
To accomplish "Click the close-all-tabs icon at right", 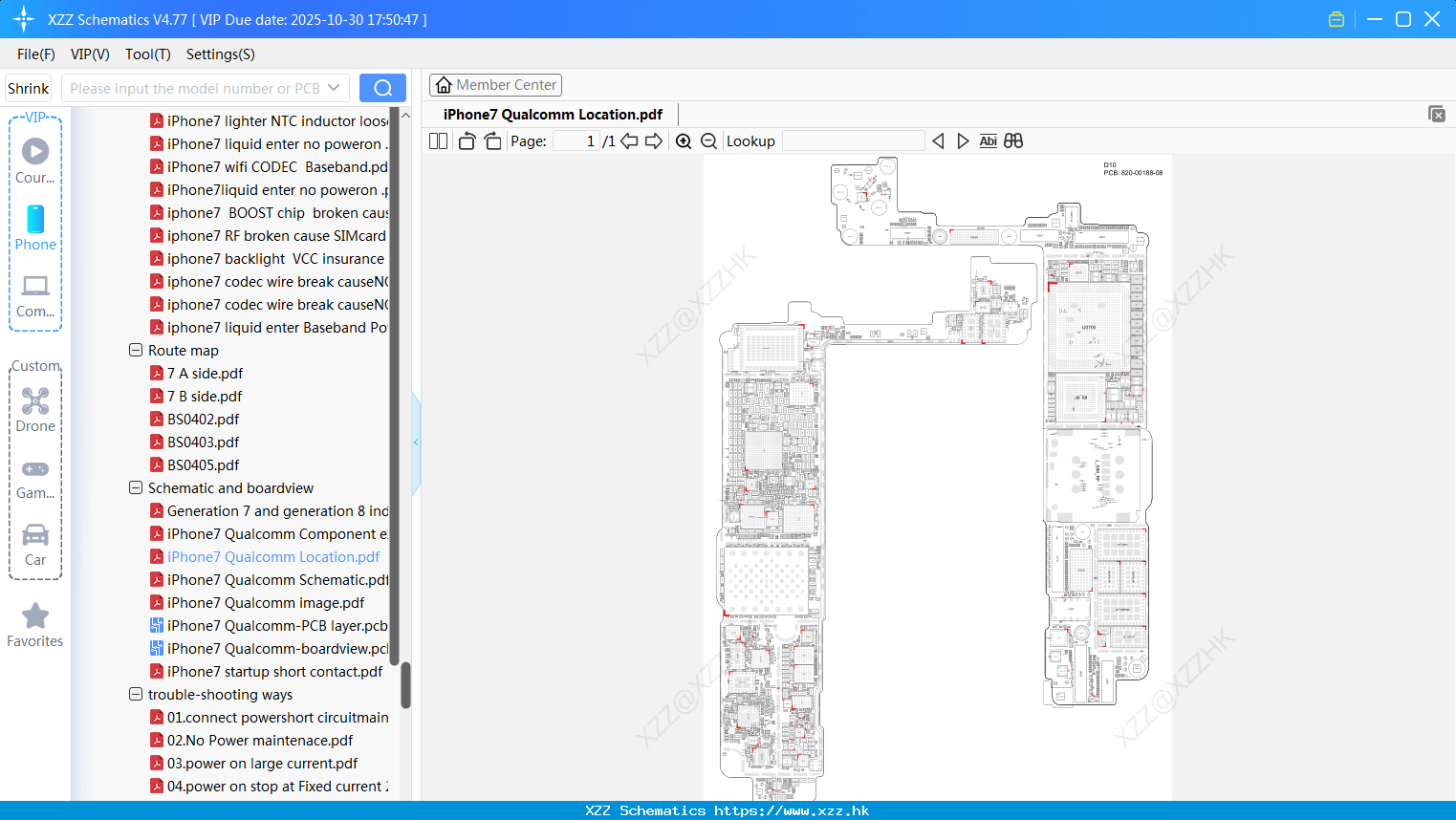I will pos(1437,114).
